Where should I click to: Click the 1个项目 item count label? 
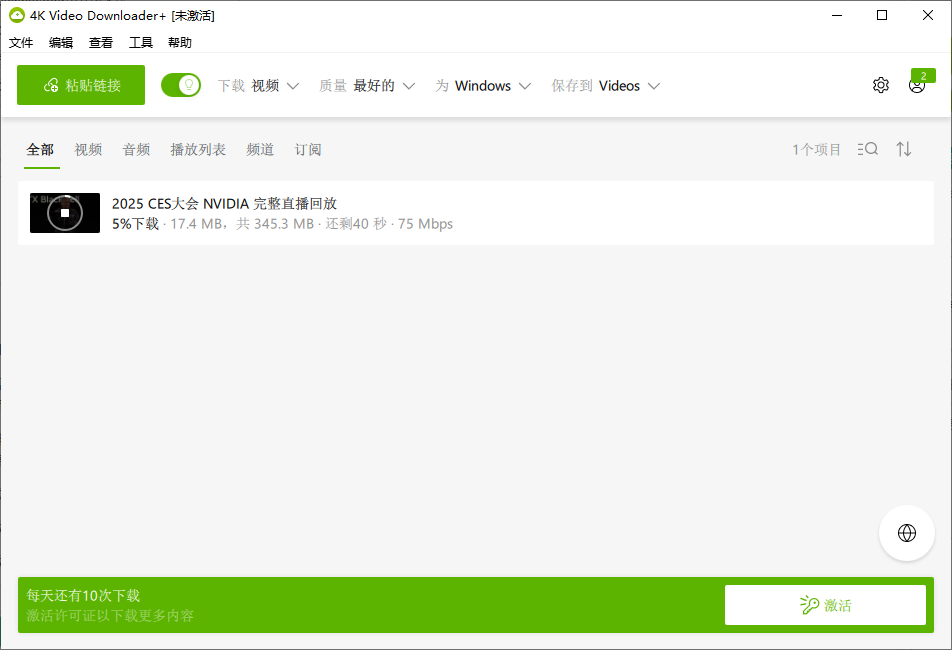(817, 149)
